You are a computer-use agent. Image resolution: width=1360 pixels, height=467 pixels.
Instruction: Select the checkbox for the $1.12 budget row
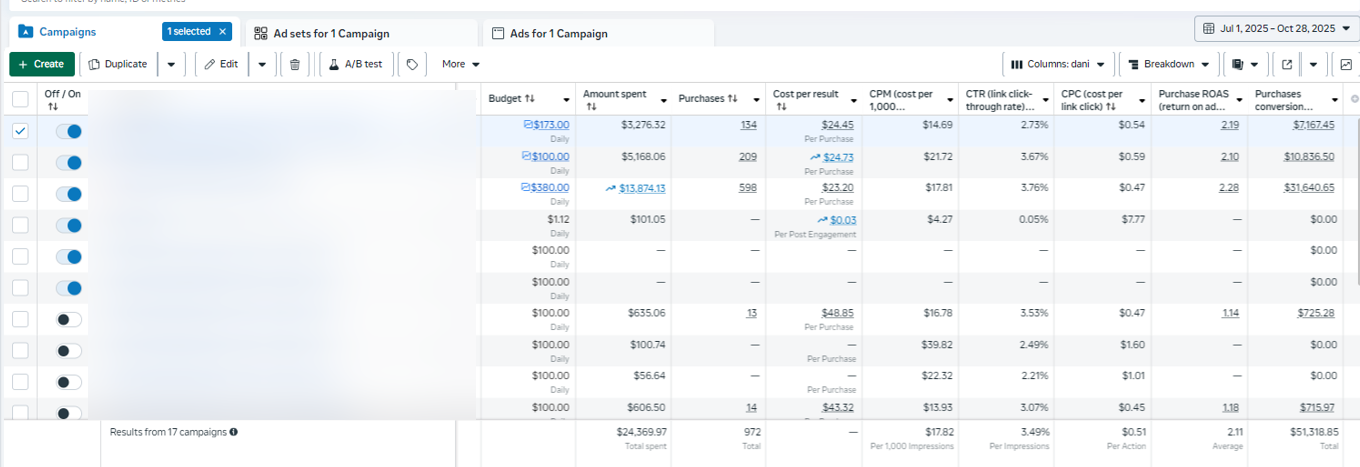(20, 225)
